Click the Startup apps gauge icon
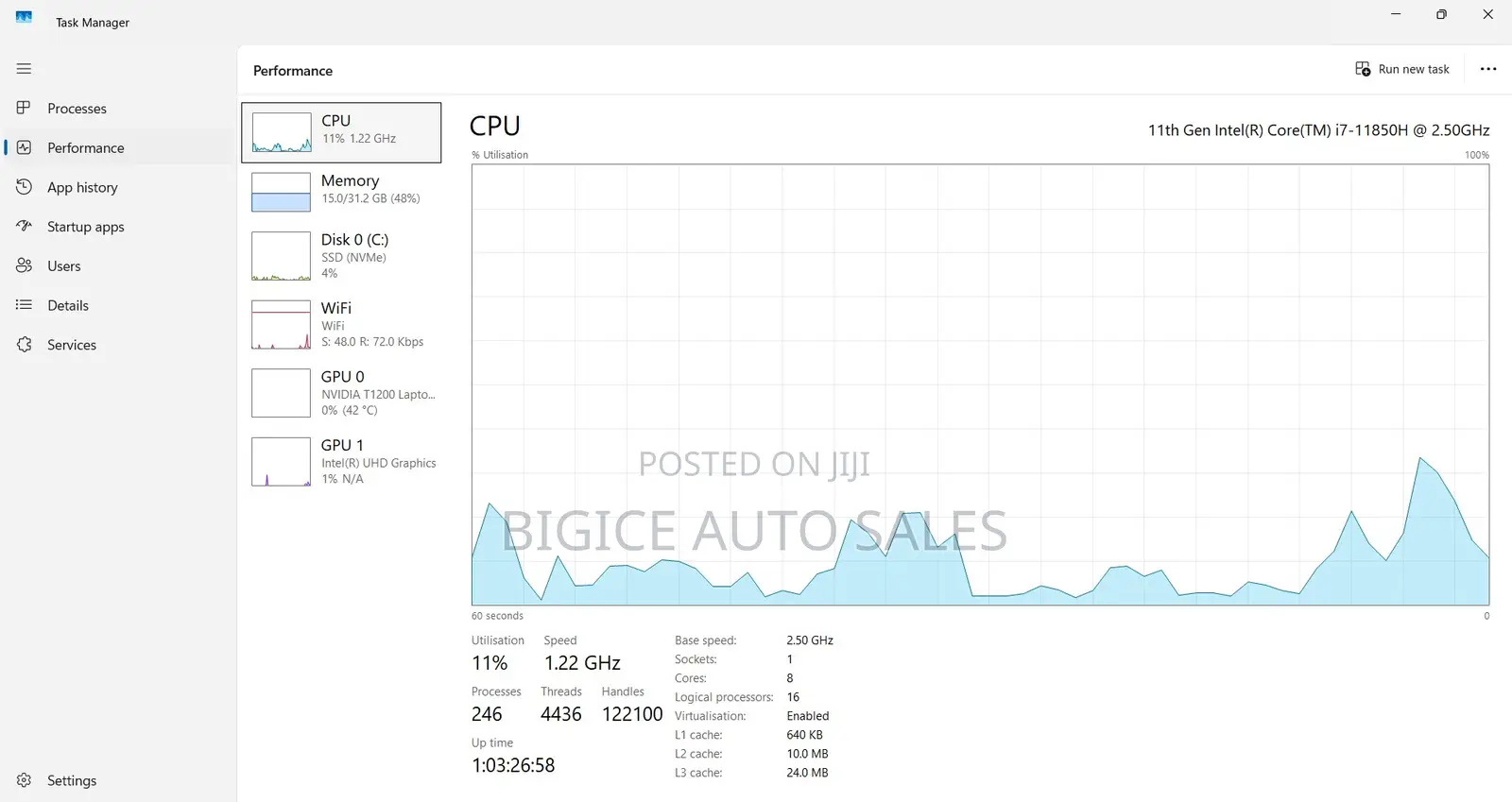 (x=24, y=226)
